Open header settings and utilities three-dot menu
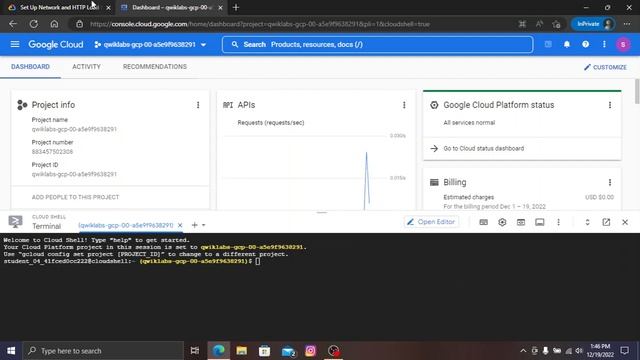The image size is (640, 360). (604, 44)
